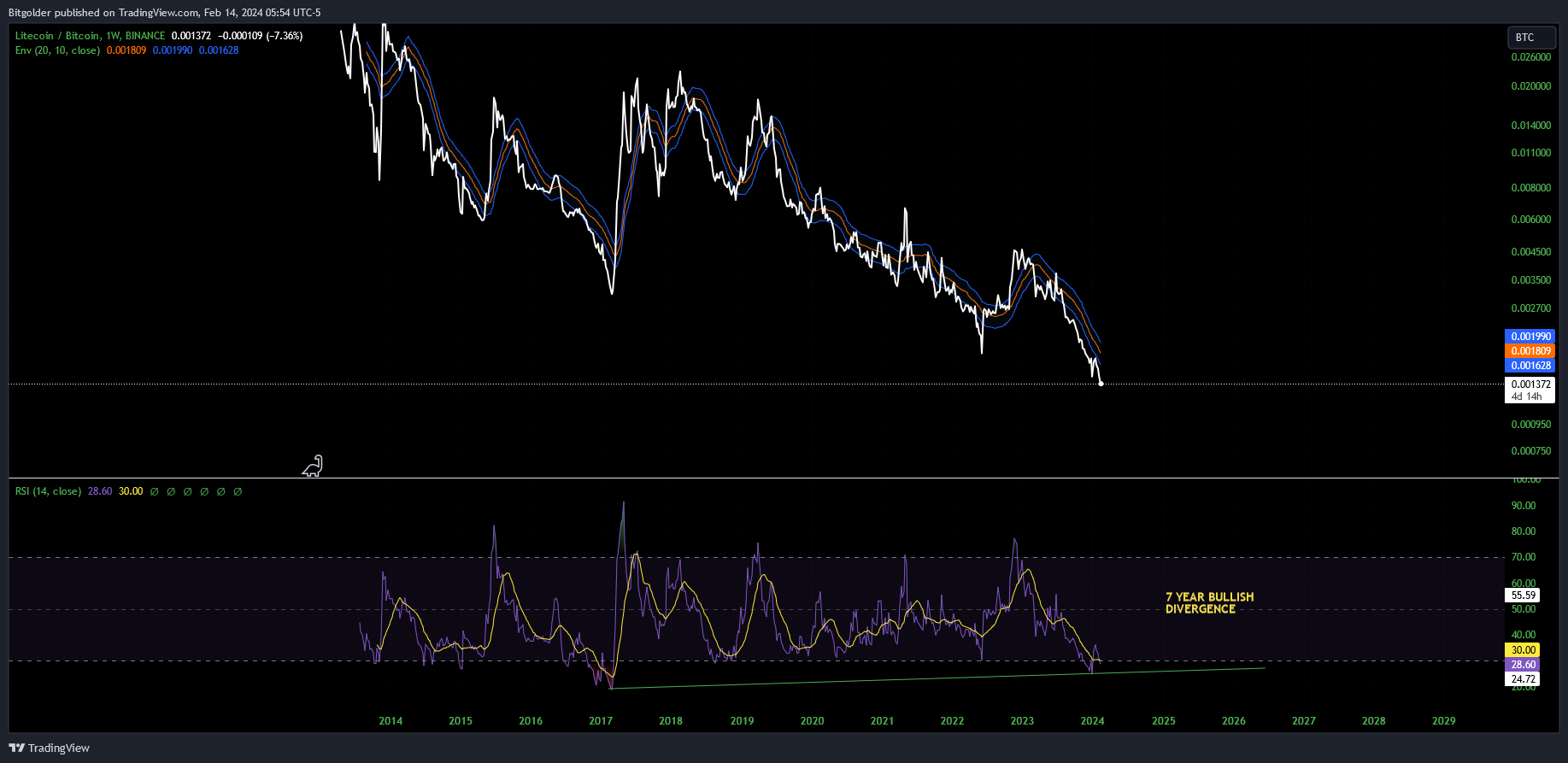The image size is (1568, 763).
Task: Click the 4d 14h countdown label
Action: click(1526, 396)
